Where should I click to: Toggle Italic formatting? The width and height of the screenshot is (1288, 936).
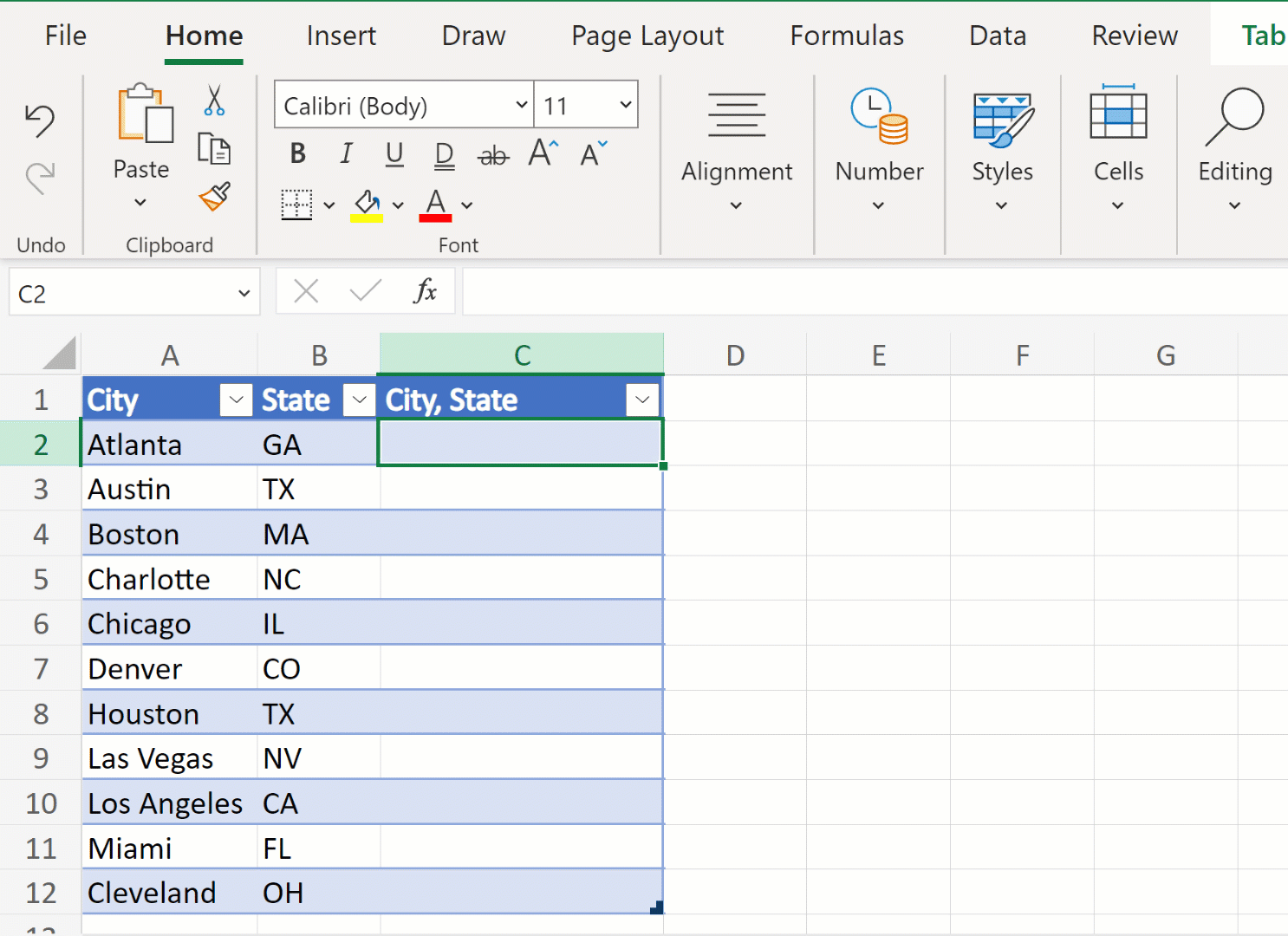tap(346, 154)
